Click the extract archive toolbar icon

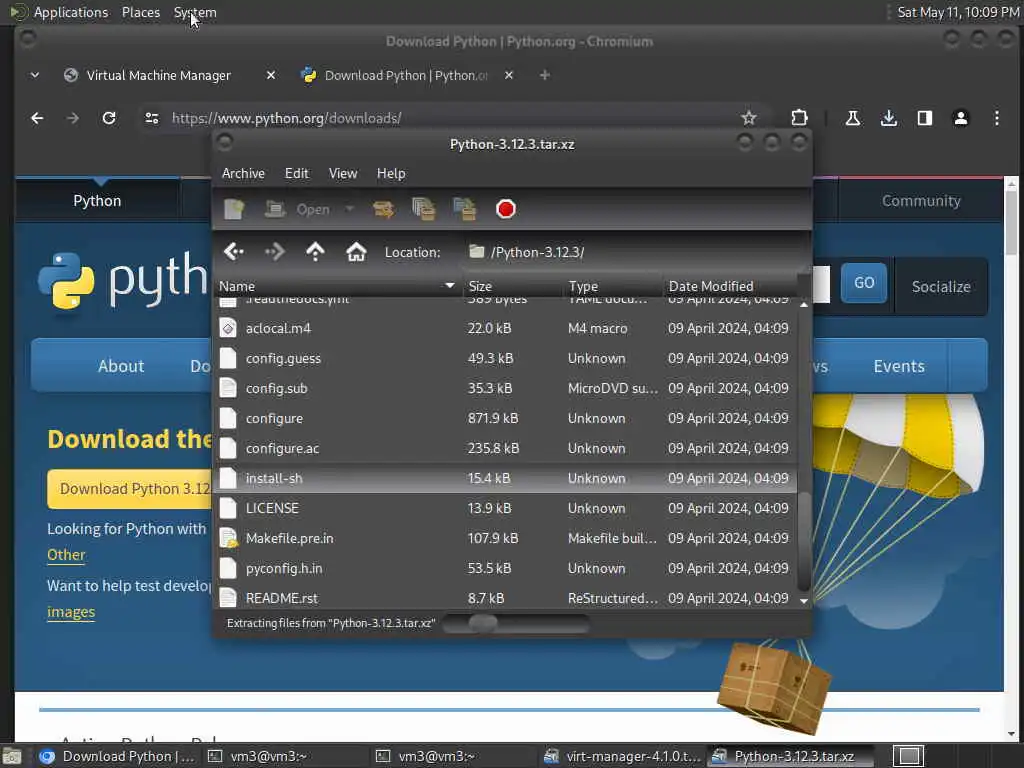pyautogui.click(x=383, y=209)
